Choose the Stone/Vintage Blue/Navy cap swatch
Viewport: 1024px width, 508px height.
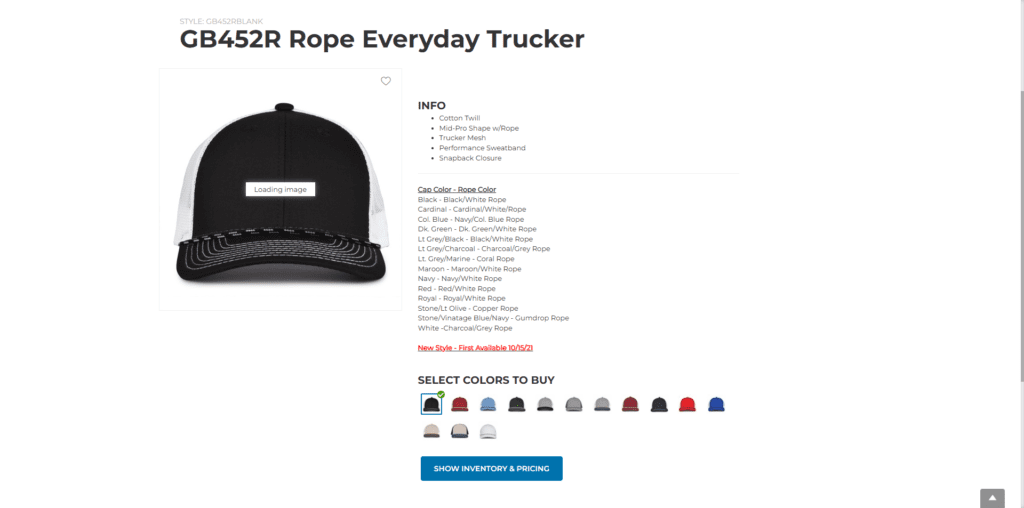pos(460,431)
